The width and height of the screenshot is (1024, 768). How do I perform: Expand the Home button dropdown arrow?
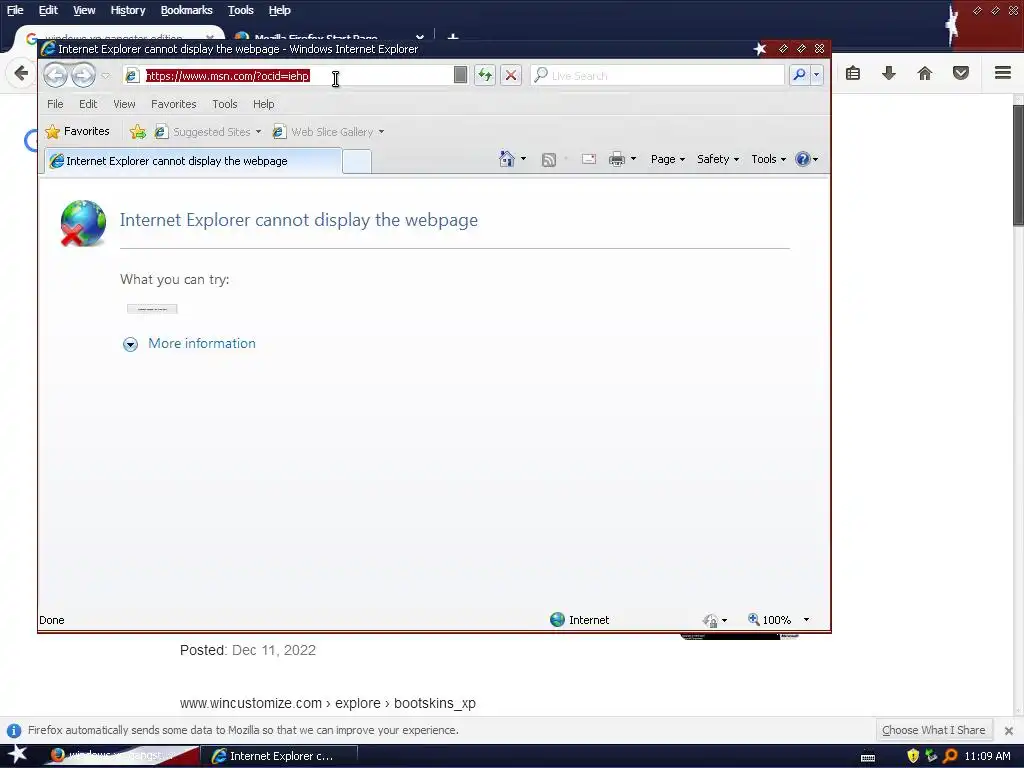[x=523, y=159]
